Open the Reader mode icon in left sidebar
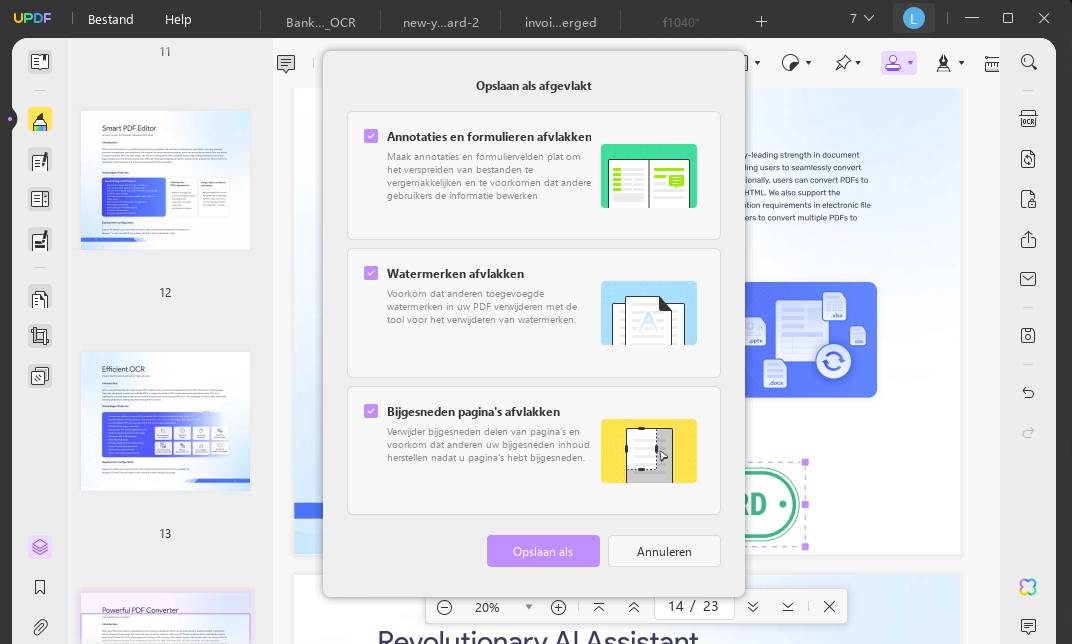This screenshot has height=644, width=1072. (x=40, y=62)
